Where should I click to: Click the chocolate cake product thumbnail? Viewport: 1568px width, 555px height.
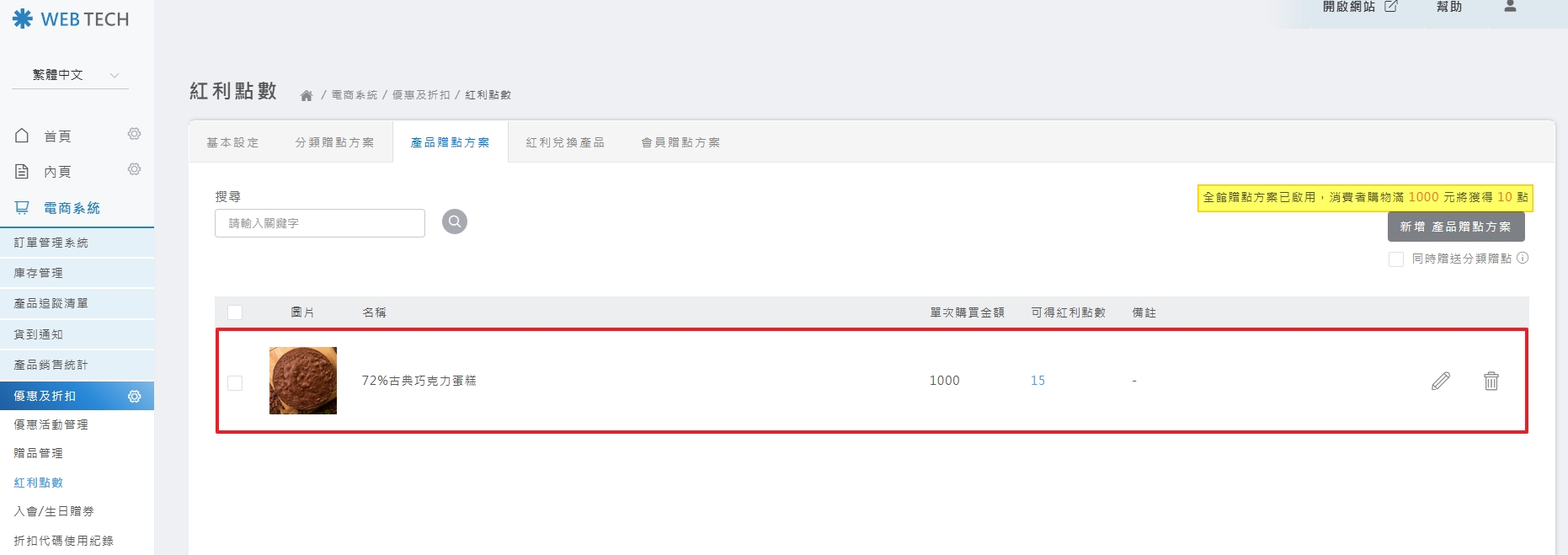click(303, 381)
